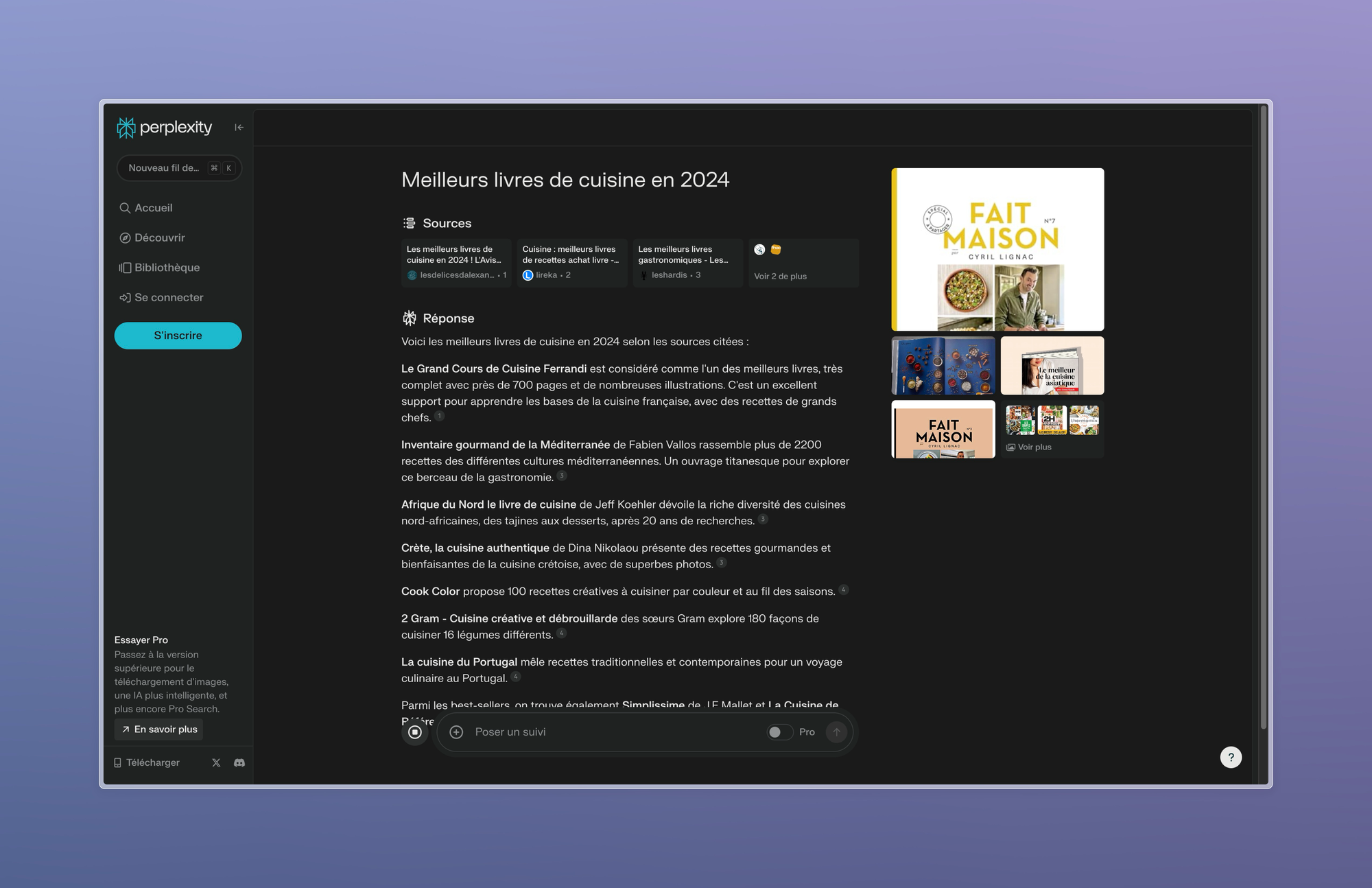Click the Découvrir compass icon
The width and height of the screenshot is (1372, 888).
pos(125,238)
